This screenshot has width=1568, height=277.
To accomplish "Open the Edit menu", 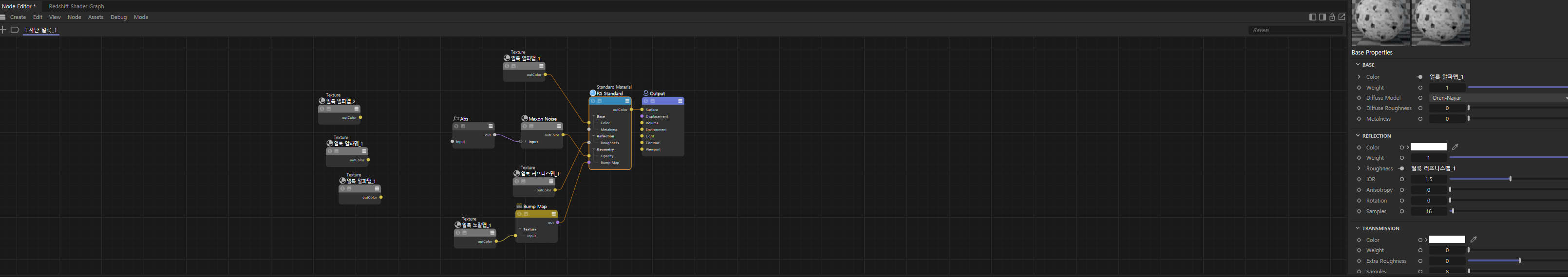I will 38,17.
